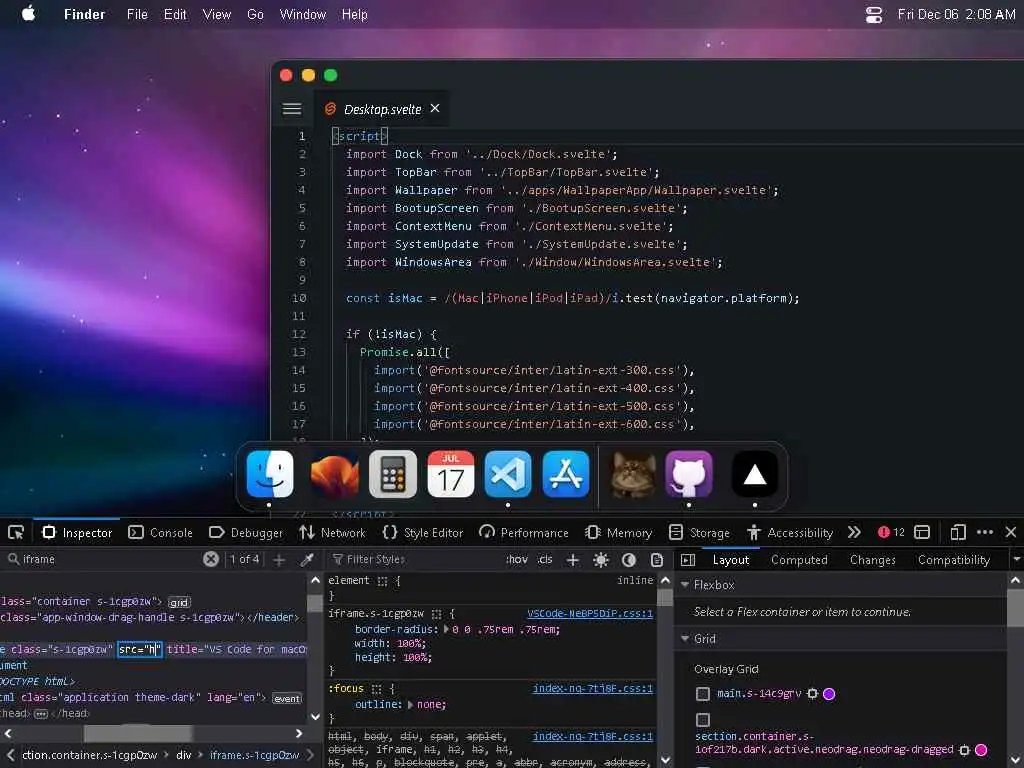This screenshot has height=768, width=1024.
Task: Open Calendar showing JUL 17
Action: pos(451,474)
